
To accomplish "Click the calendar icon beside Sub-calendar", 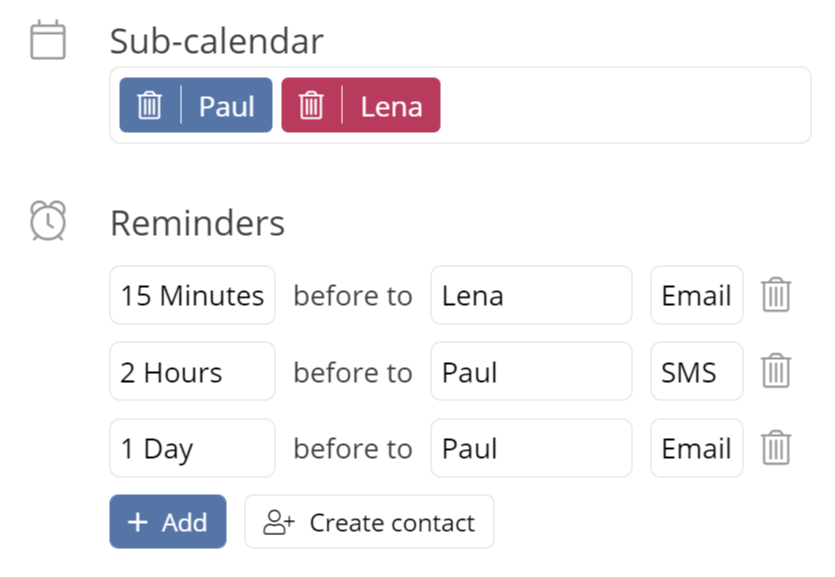I will click(48, 40).
